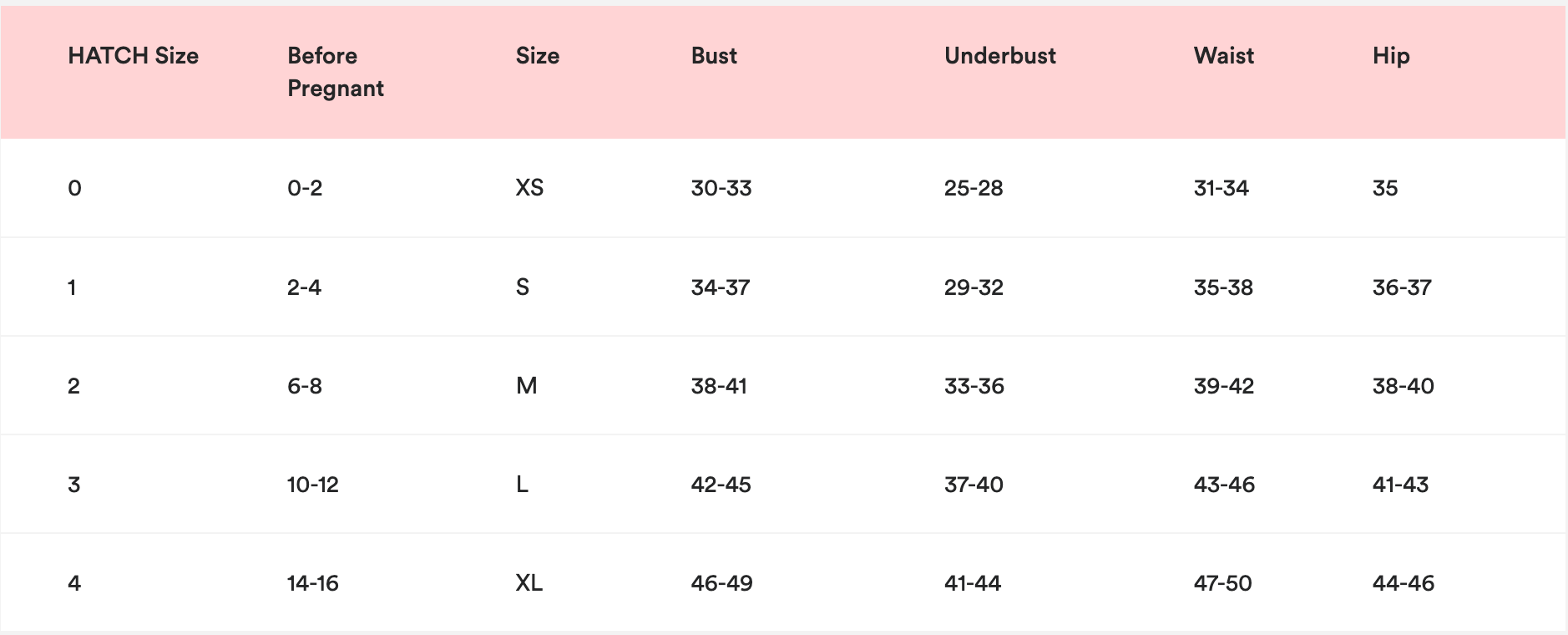Click the XS size cell
Screen dimensions: 1568x635
(x=529, y=187)
